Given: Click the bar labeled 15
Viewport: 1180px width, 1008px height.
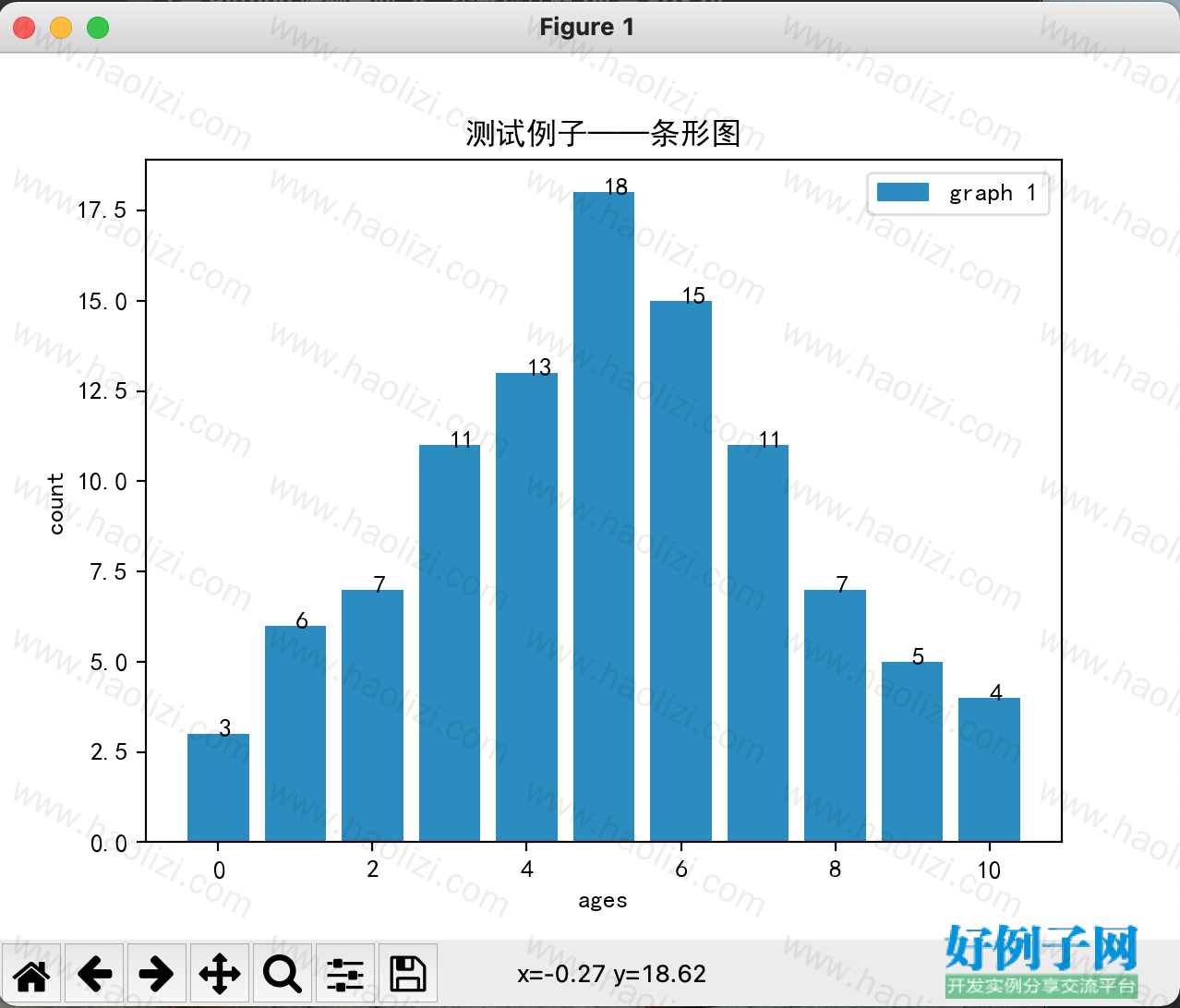Looking at the screenshot, I should 680,571.
